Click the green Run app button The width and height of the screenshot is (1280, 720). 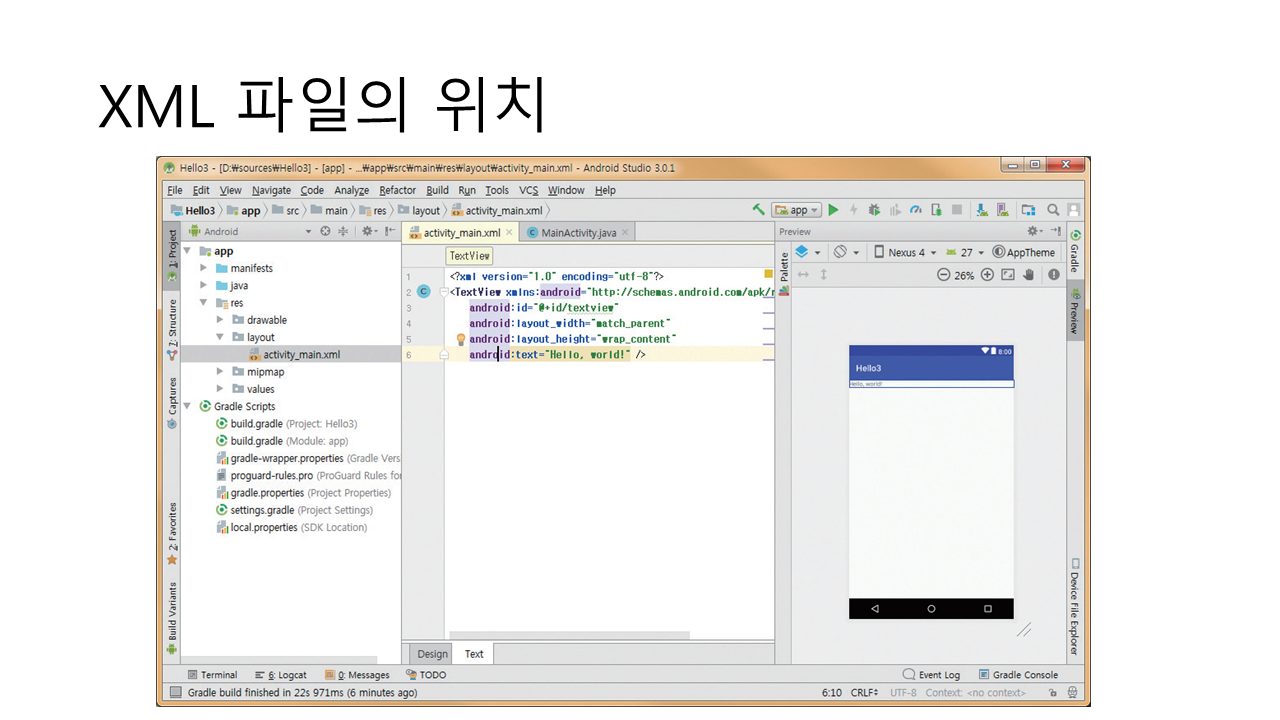click(x=833, y=210)
